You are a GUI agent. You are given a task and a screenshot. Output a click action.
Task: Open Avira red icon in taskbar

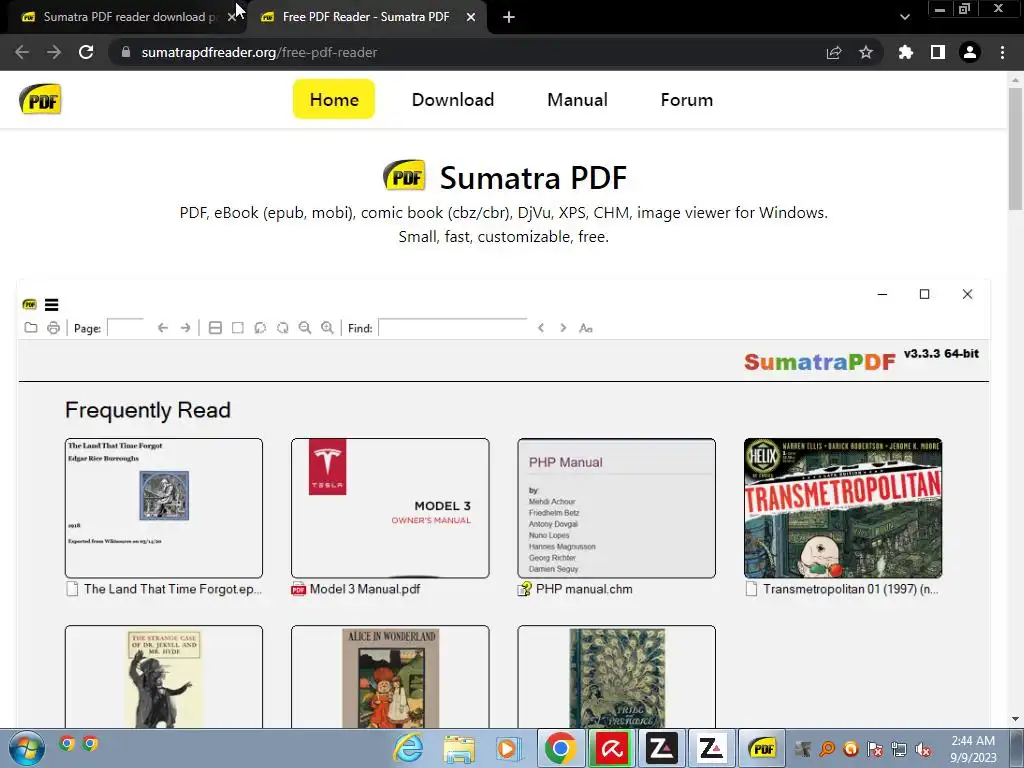point(611,748)
